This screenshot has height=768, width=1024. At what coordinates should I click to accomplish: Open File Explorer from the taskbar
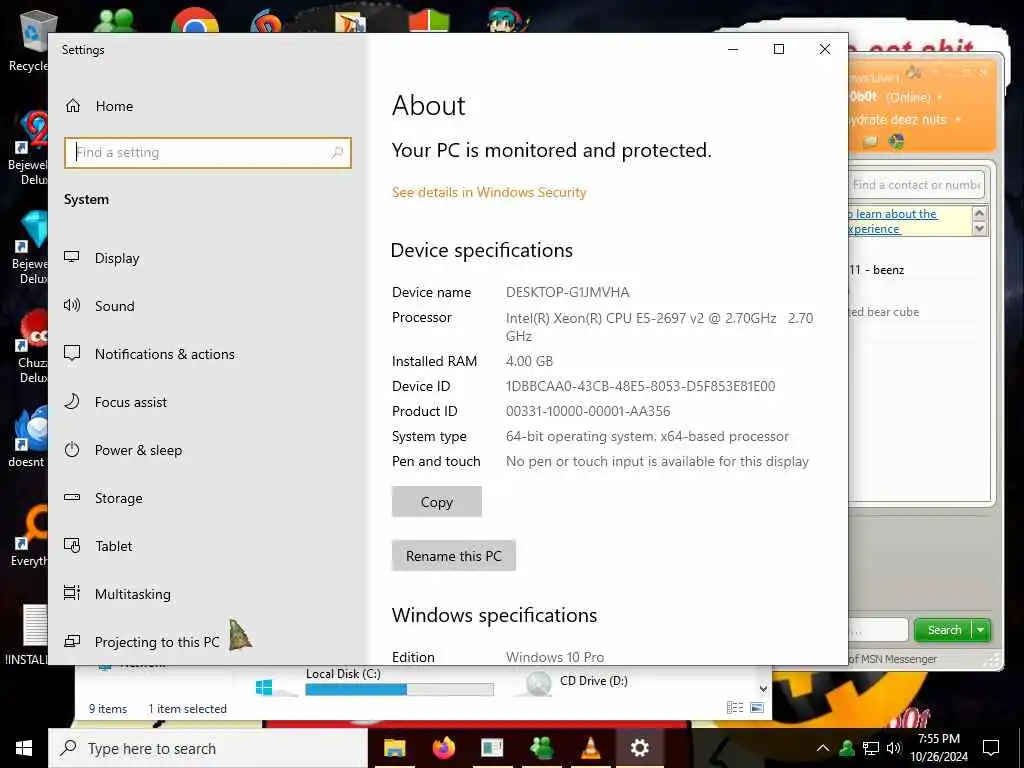394,748
